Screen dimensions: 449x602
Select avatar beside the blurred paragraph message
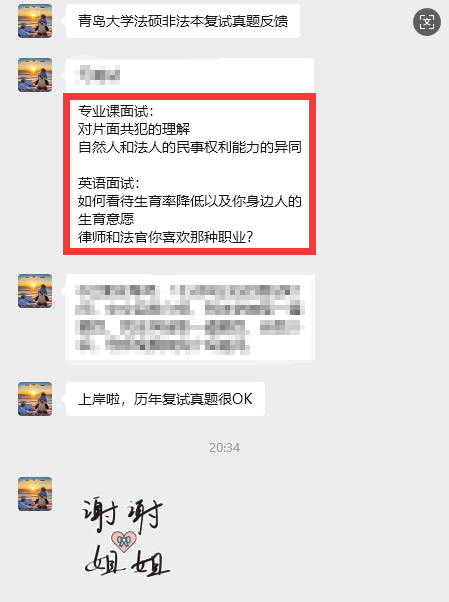click(35, 291)
